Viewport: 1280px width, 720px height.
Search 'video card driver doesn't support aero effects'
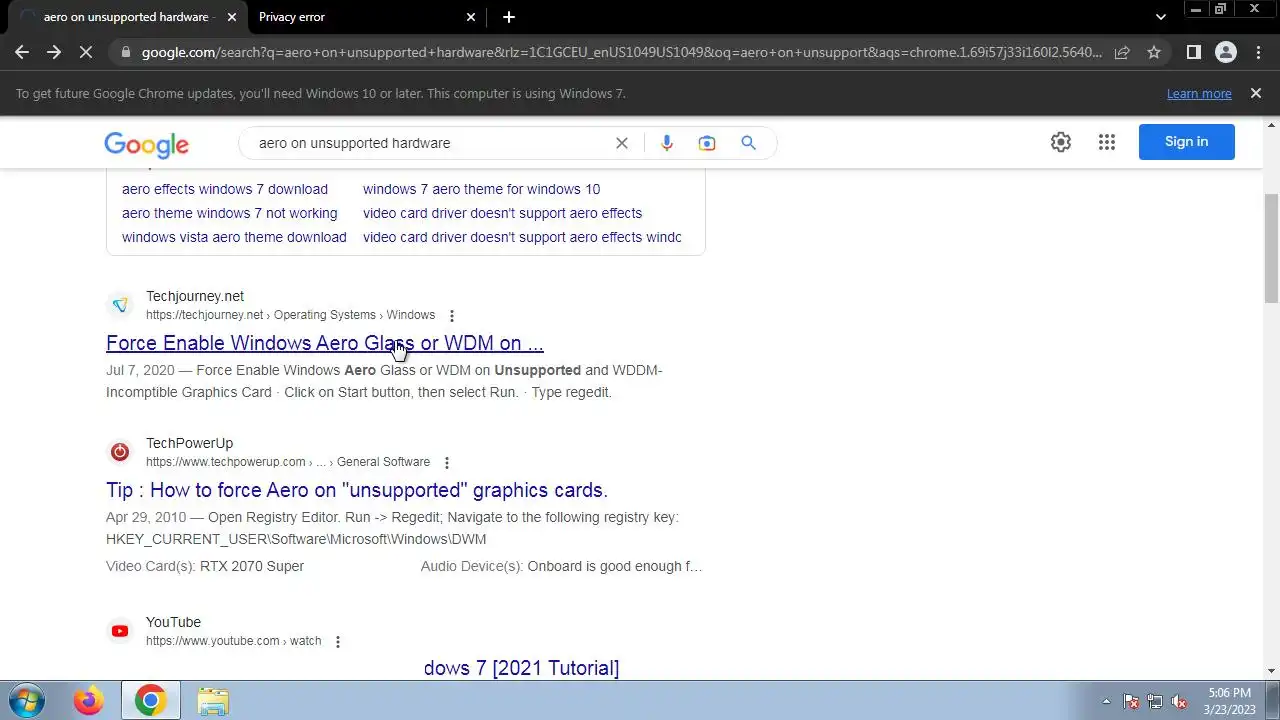tap(503, 213)
